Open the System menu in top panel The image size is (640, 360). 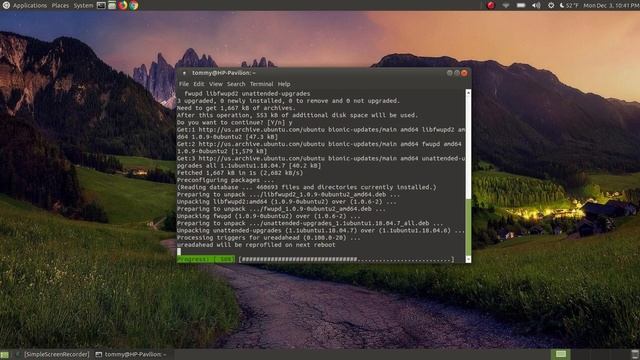pos(83,6)
